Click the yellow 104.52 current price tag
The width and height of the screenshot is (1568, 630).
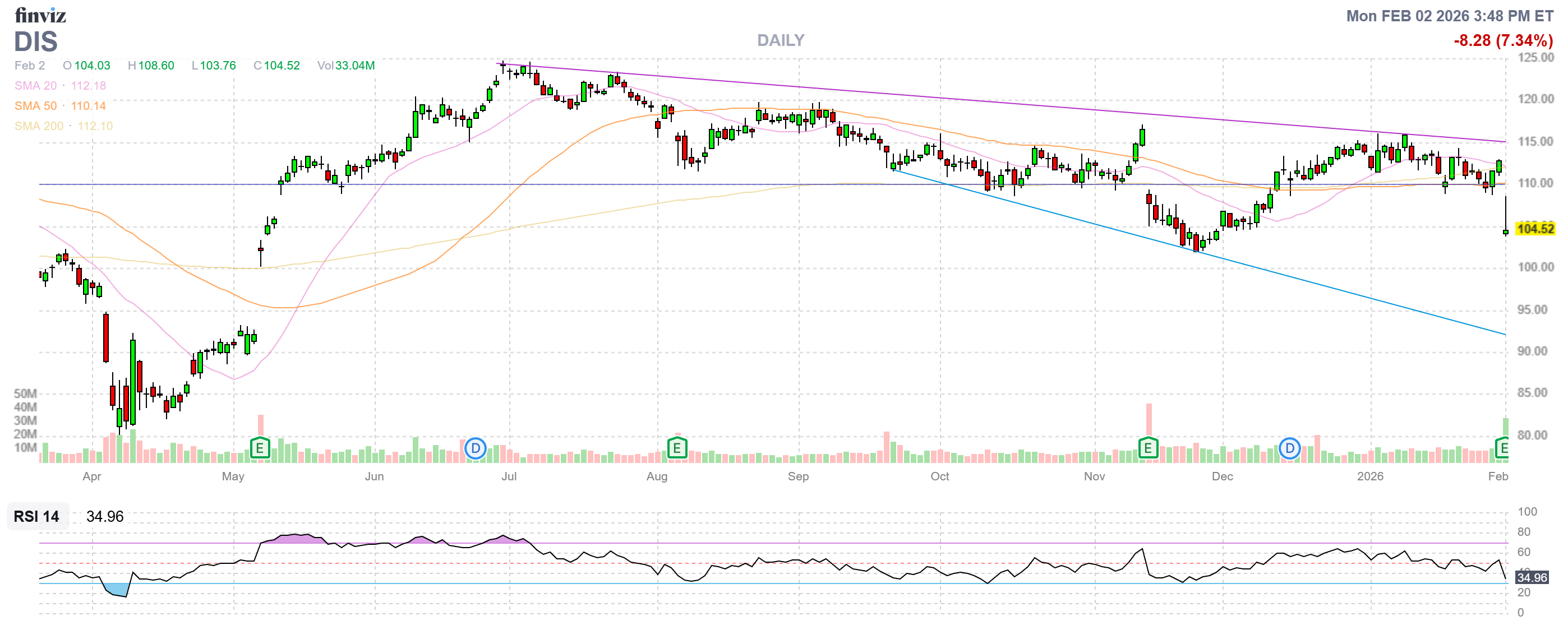[x=1534, y=229]
